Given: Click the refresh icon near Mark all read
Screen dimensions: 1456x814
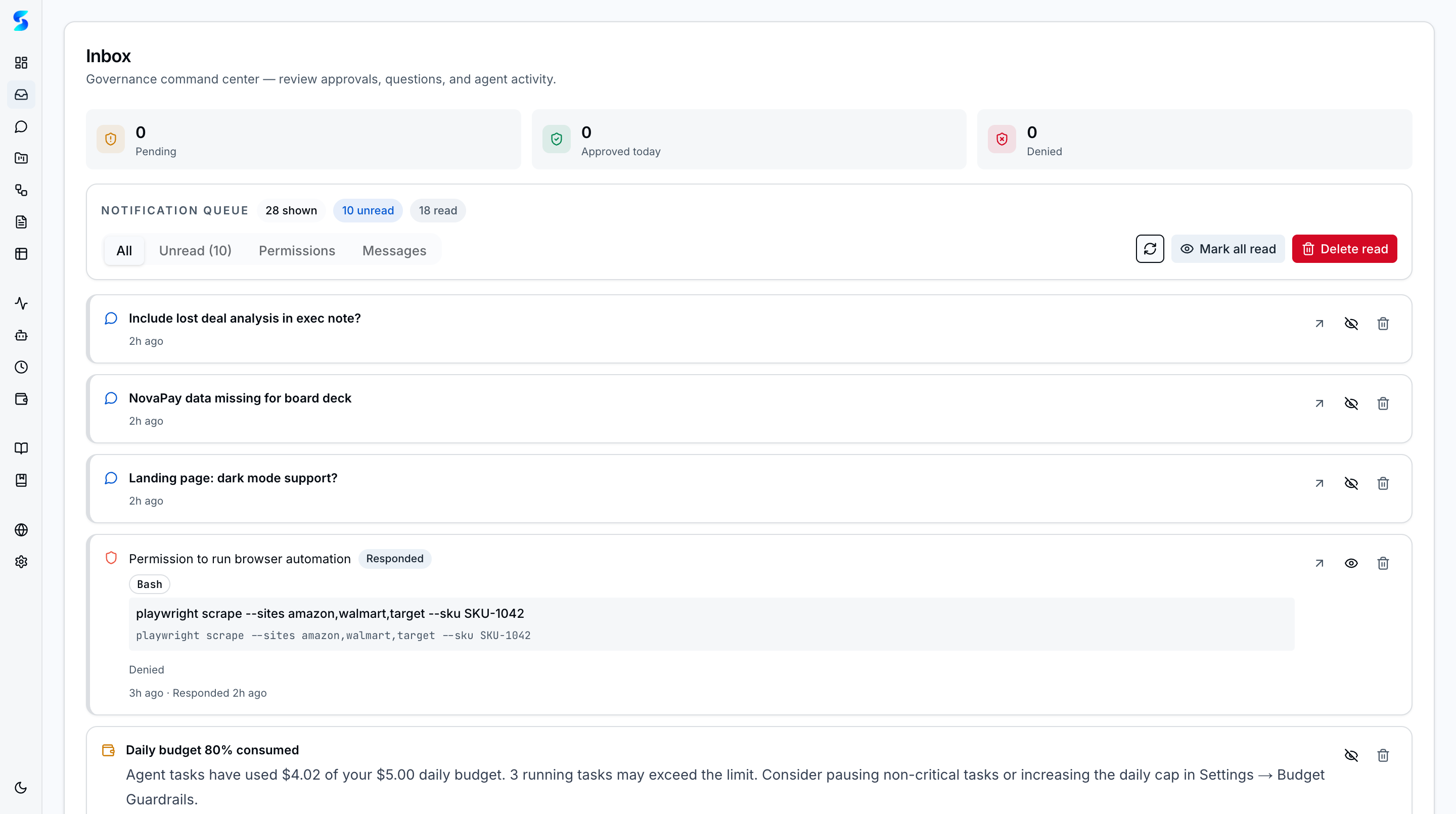Looking at the screenshot, I should coord(1150,249).
